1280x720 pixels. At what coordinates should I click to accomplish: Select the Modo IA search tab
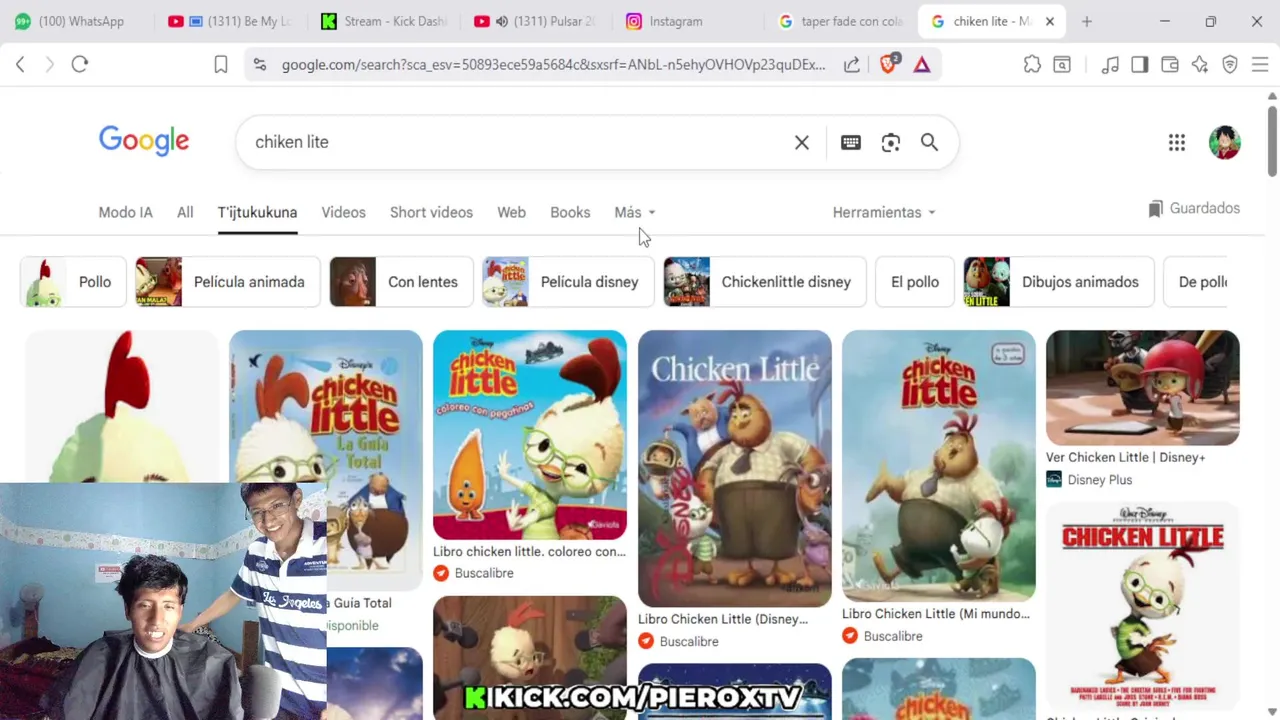point(125,212)
